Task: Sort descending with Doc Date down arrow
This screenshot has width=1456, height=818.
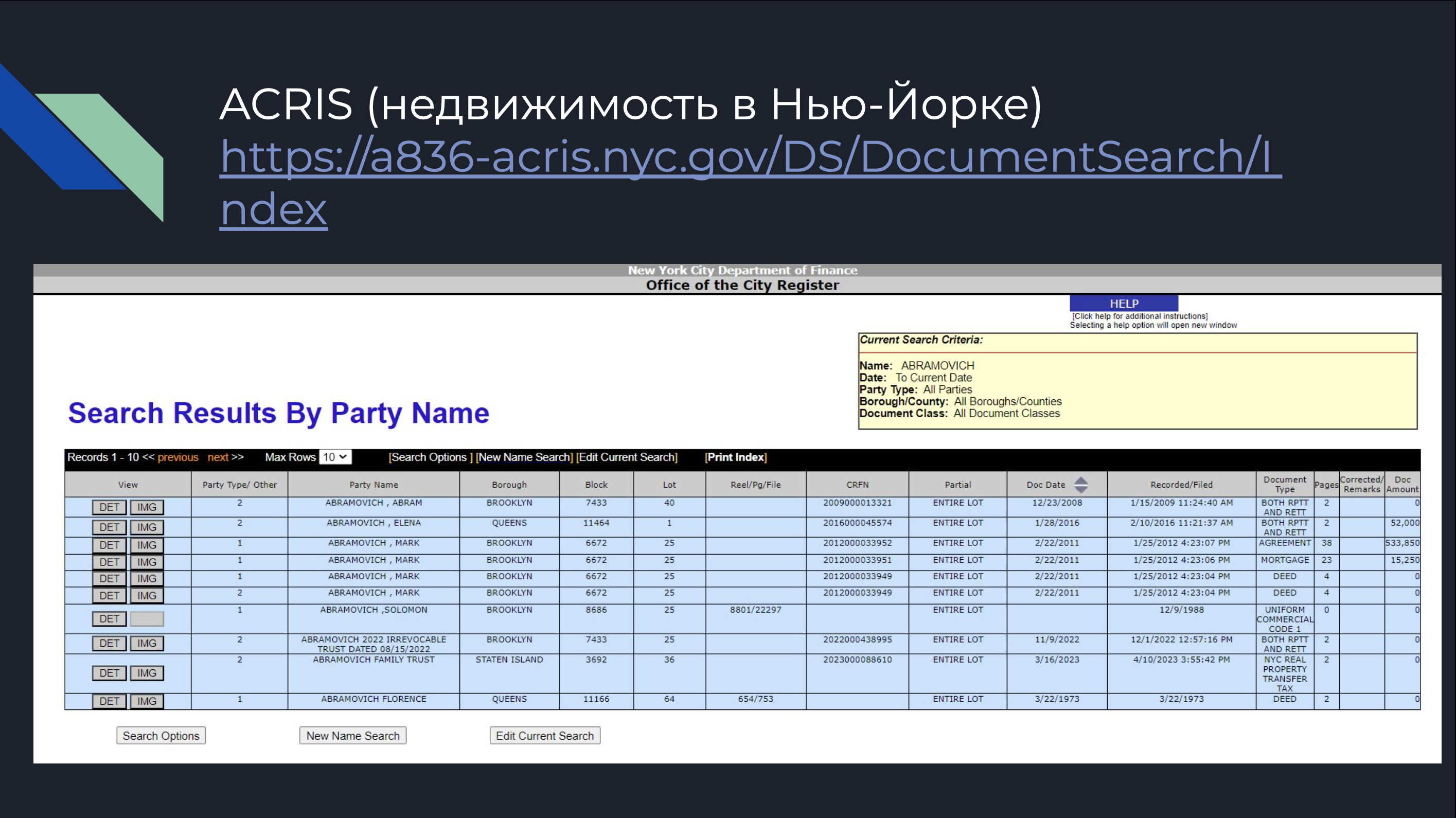Action: (1081, 490)
